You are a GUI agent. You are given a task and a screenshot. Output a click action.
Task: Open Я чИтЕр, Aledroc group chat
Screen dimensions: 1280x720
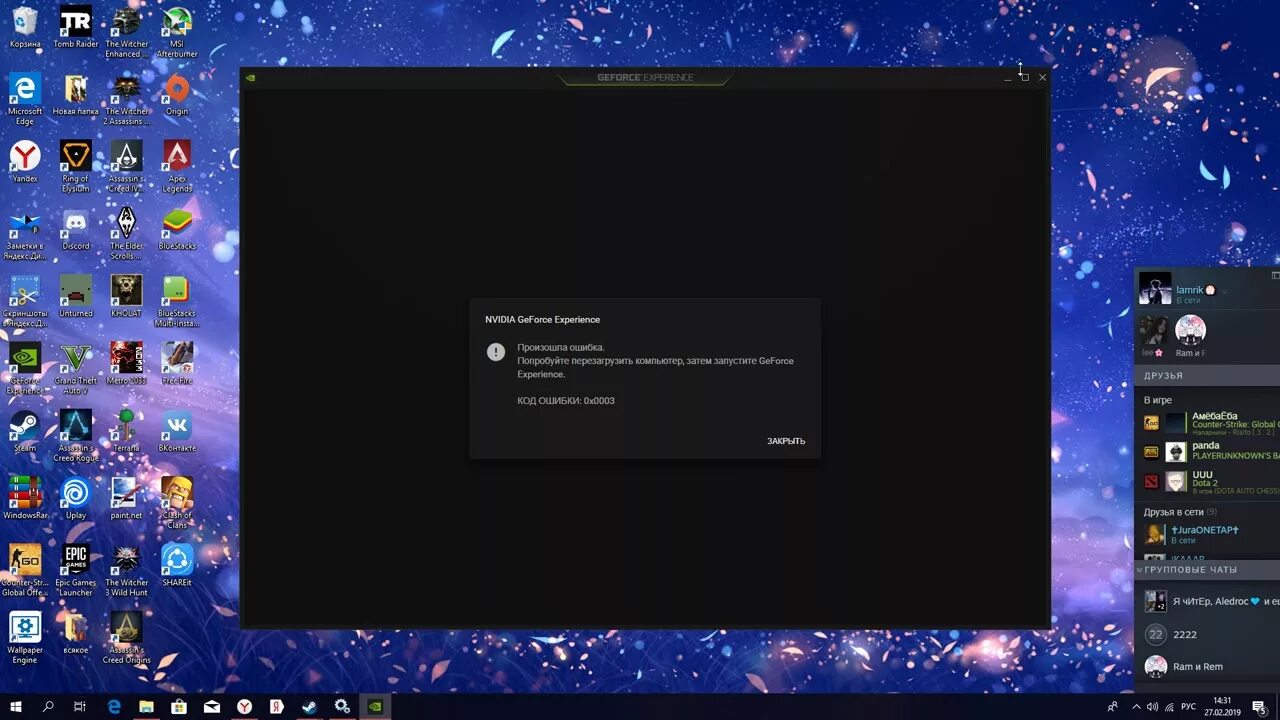tap(1211, 601)
